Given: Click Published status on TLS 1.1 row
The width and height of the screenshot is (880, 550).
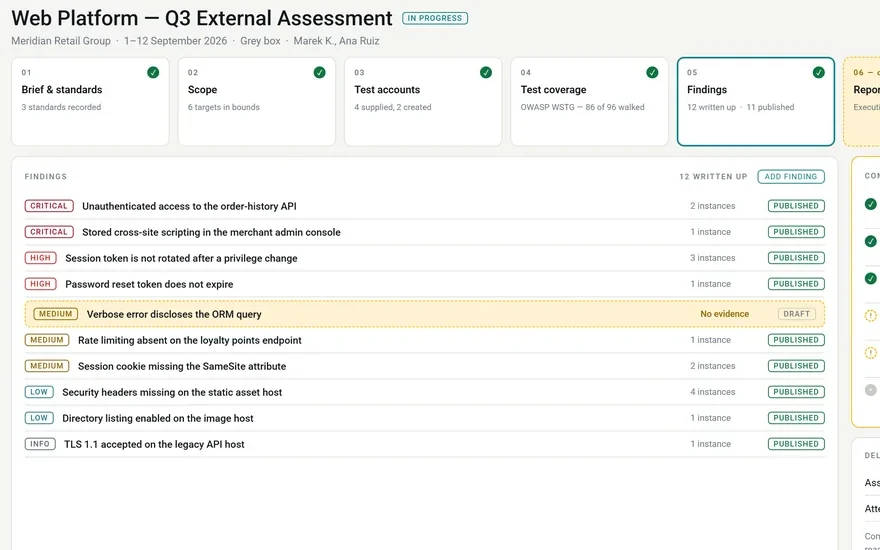Looking at the screenshot, I should click(796, 444).
